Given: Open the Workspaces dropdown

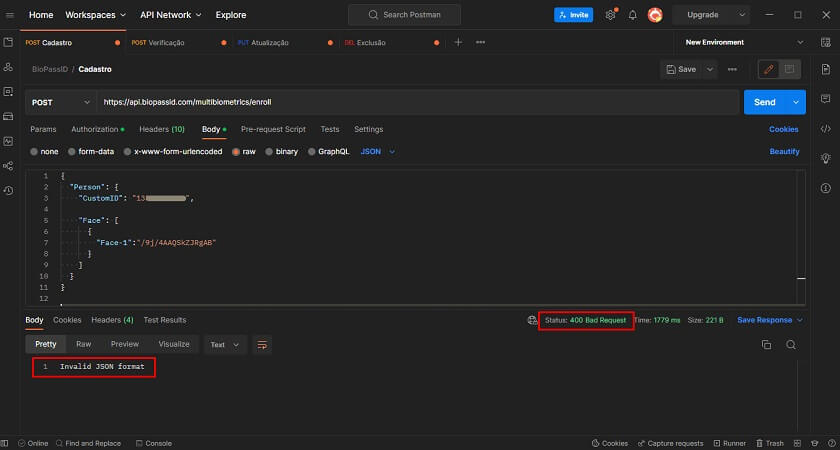Looking at the screenshot, I should click(x=95, y=15).
